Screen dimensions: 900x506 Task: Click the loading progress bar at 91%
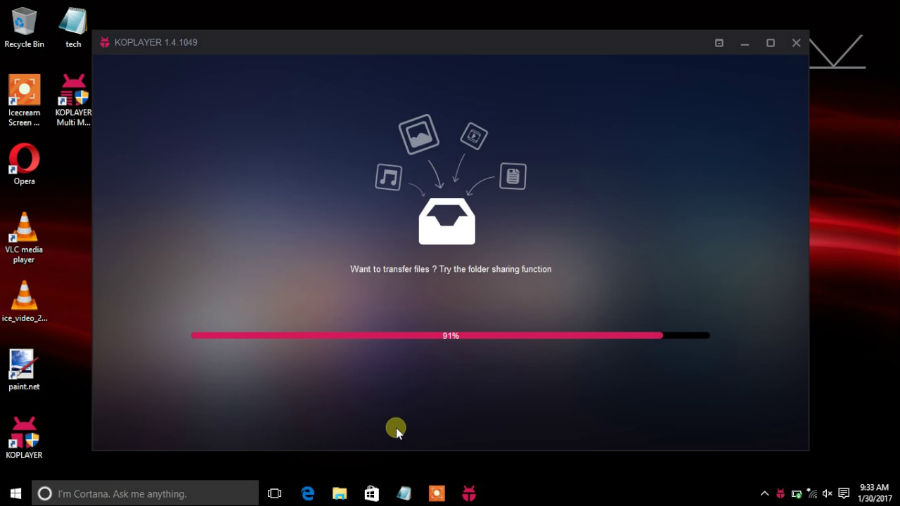point(450,335)
